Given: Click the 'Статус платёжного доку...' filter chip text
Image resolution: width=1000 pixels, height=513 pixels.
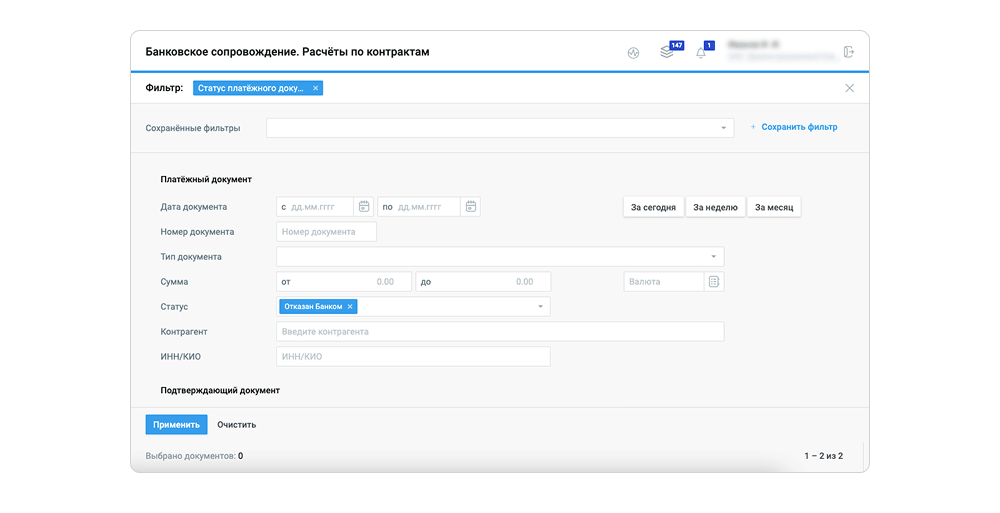Looking at the screenshot, I should (x=251, y=88).
